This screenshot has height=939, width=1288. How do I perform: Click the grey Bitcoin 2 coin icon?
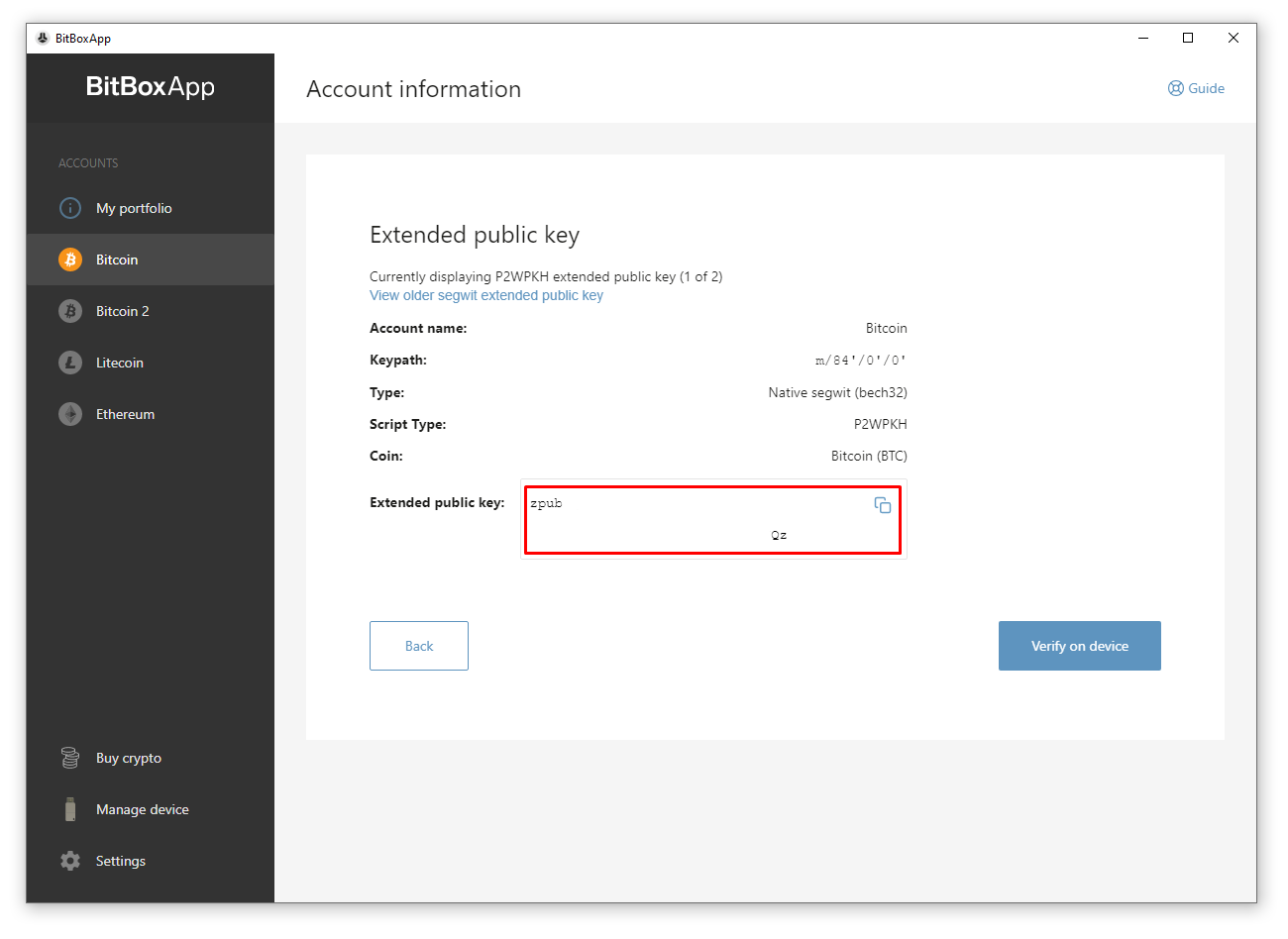[x=70, y=311]
